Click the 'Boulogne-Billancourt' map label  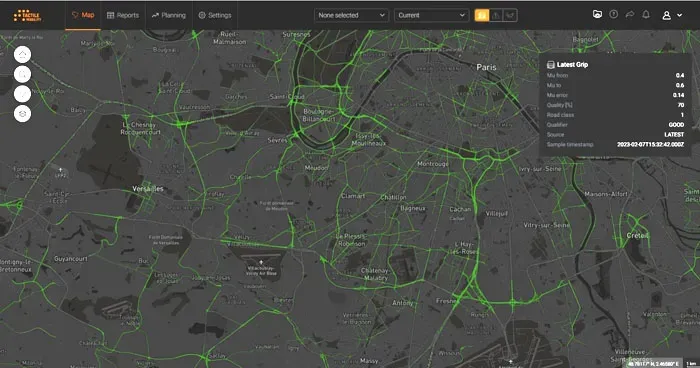(319, 115)
